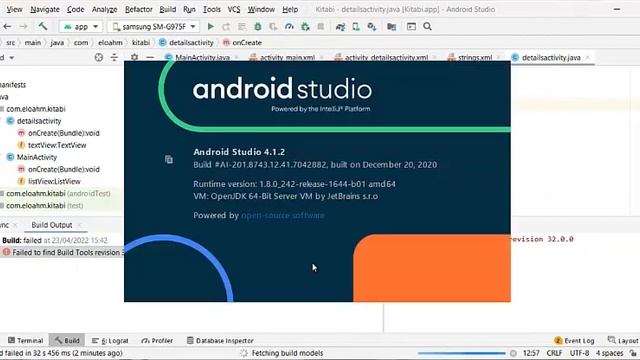Screen dimensions: 640x360
Task: Run the app with the green play button
Action: point(211,27)
